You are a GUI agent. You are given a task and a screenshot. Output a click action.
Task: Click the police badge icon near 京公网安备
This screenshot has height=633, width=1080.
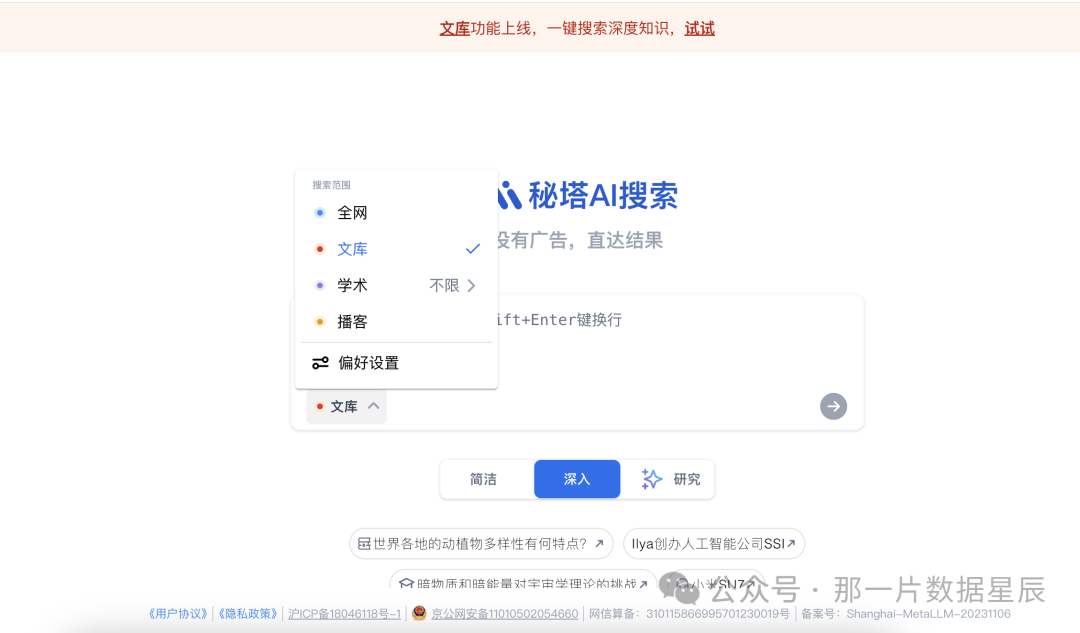[x=419, y=613]
